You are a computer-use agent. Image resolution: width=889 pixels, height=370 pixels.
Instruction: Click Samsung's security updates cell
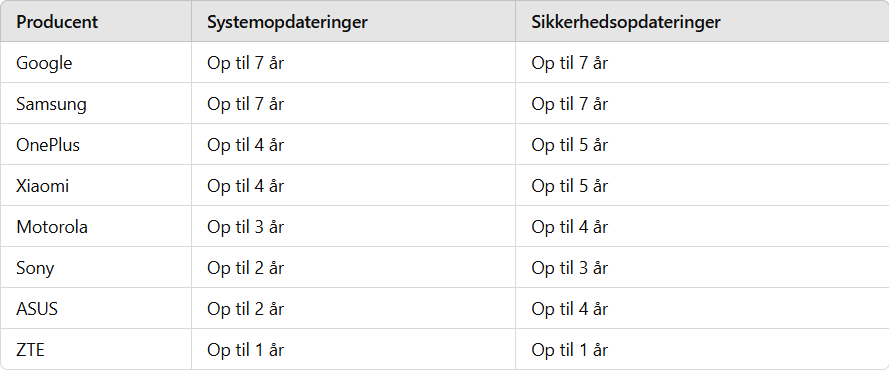point(702,104)
